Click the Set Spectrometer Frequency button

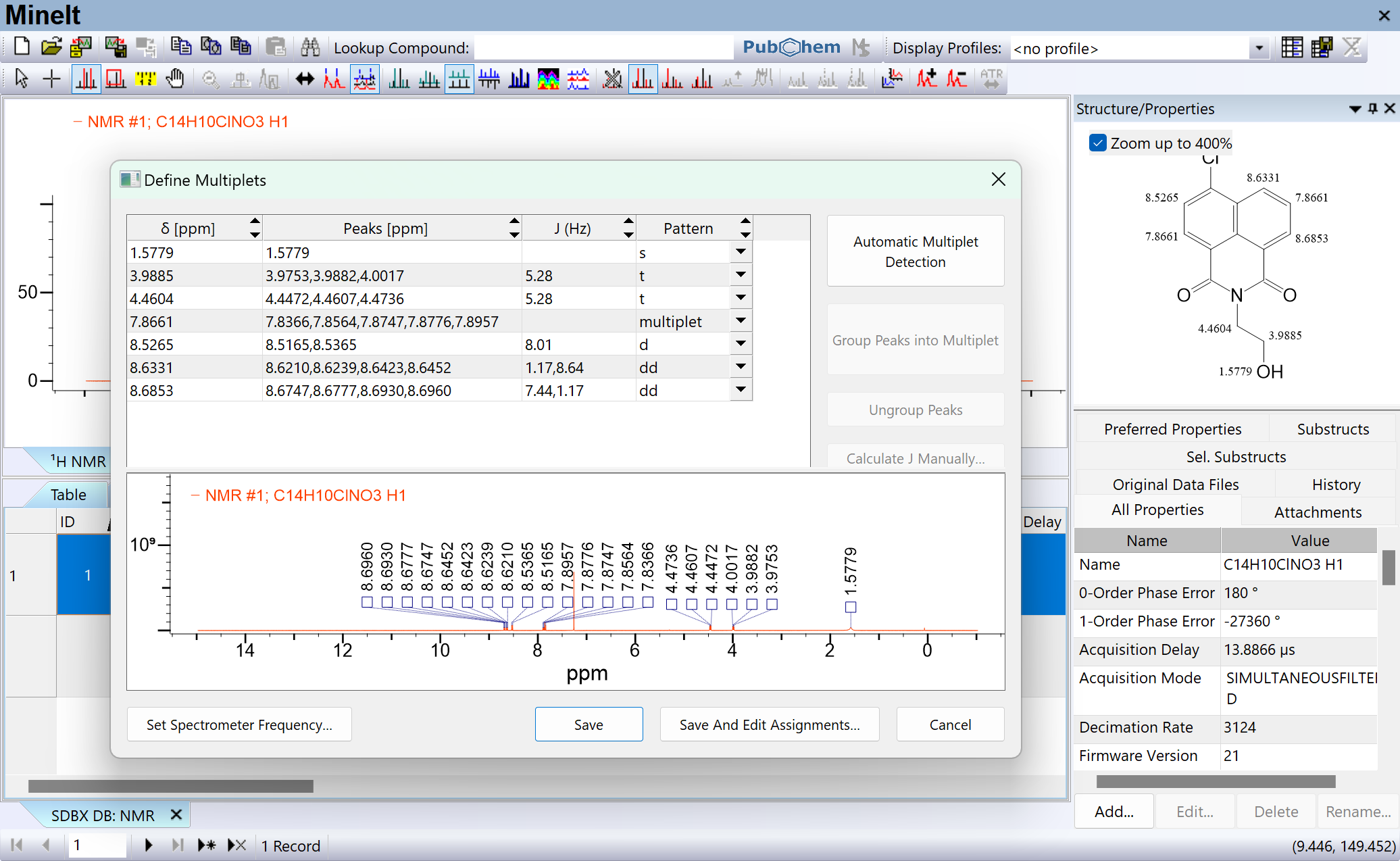[x=239, y=724]
